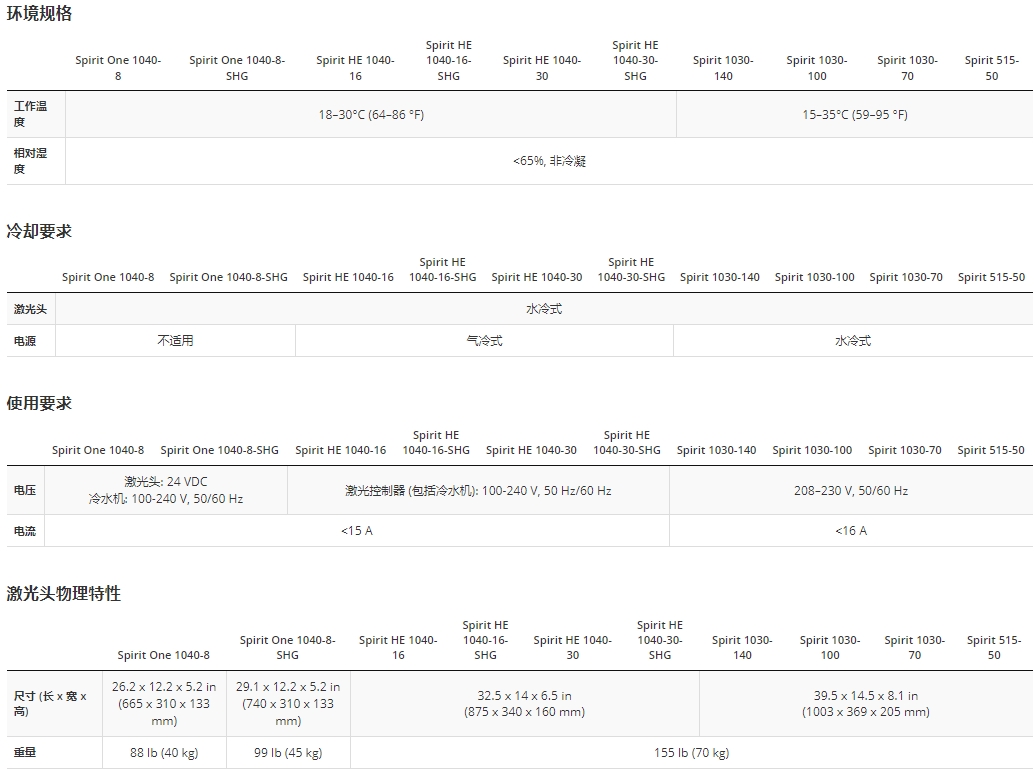Select the 18–30°C (64–86 °F) temperature cell
This screenshot has width=1035, height=771.
(371, 115)
